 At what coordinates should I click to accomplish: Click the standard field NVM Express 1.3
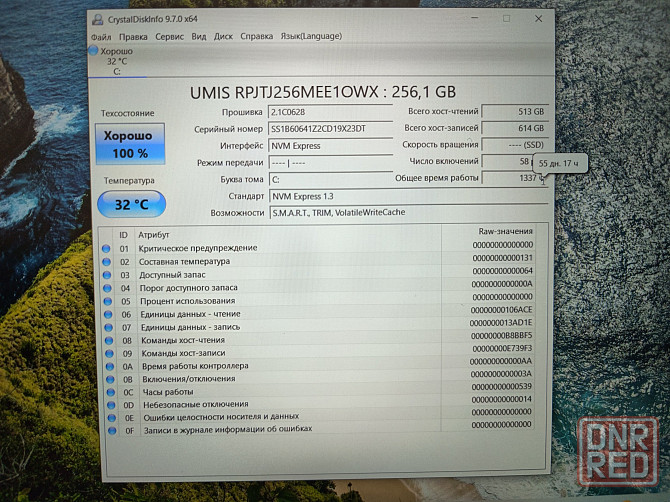408,196
